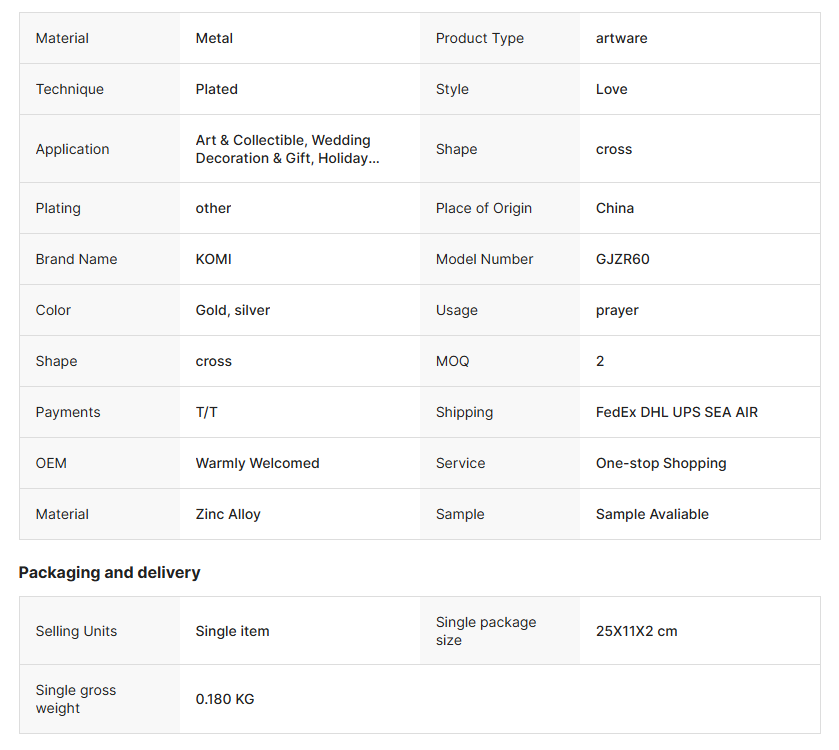Screen dimensions: 839x750
Task: Click the "prayer" usage value
Action: click(617, 310)
